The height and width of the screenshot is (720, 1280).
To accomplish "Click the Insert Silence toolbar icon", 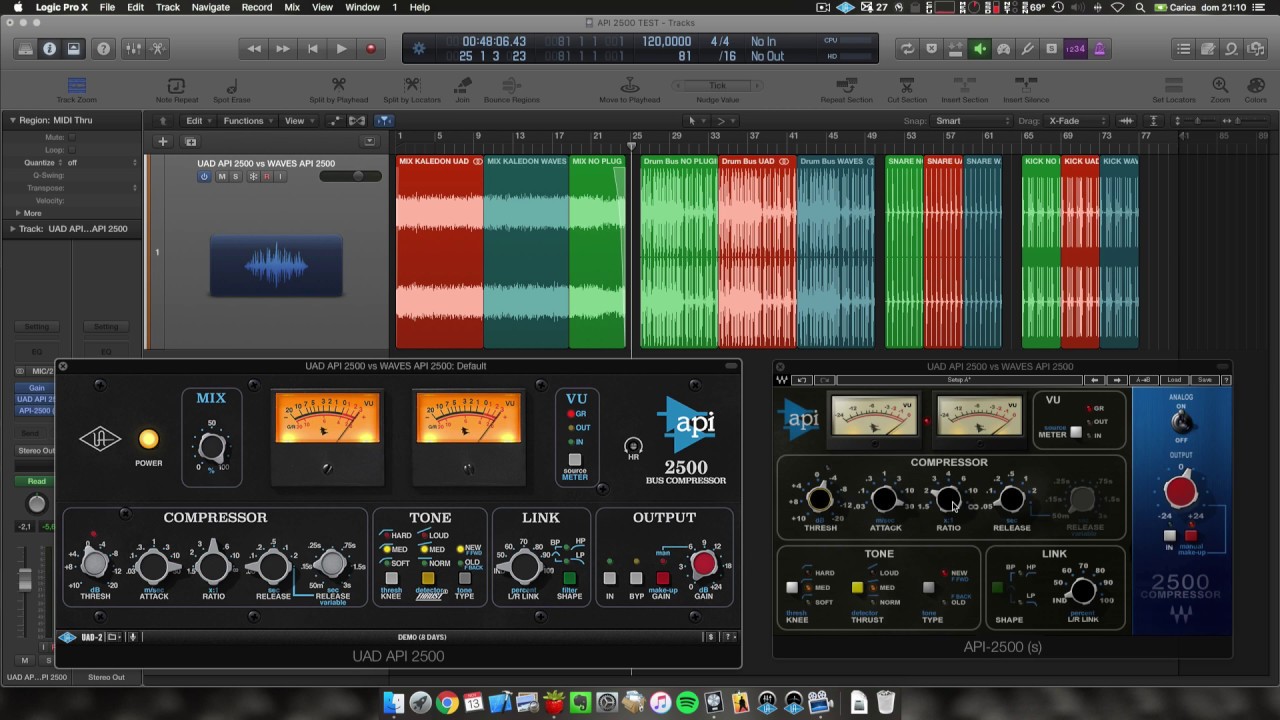I will 1026,86.
